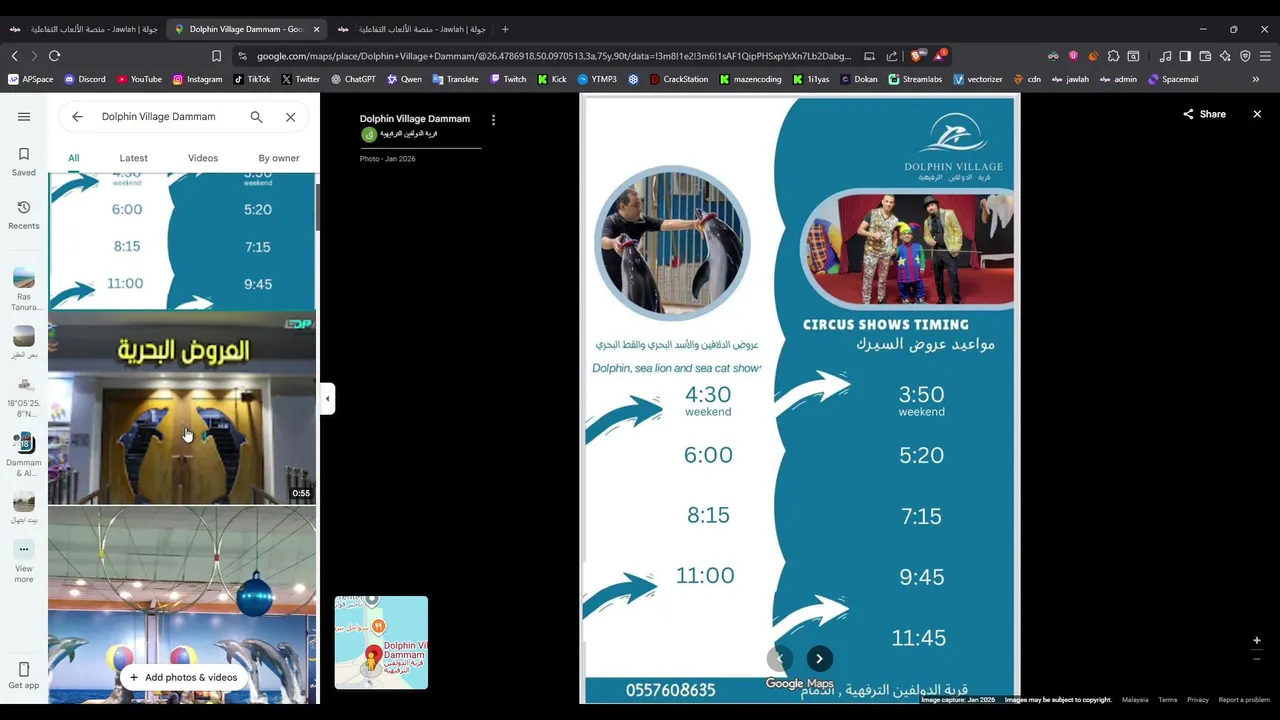Open the Kick bookmark
Image resolution: width=1280 pixels, height=720 pixels.
[552, 79]
